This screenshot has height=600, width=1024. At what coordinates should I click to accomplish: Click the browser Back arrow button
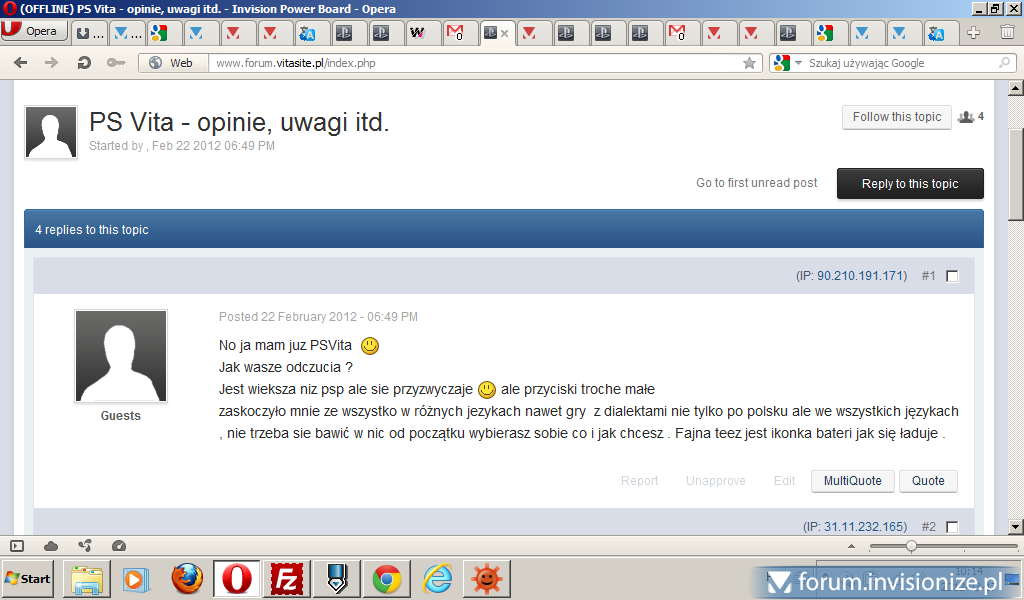point(20,63)
